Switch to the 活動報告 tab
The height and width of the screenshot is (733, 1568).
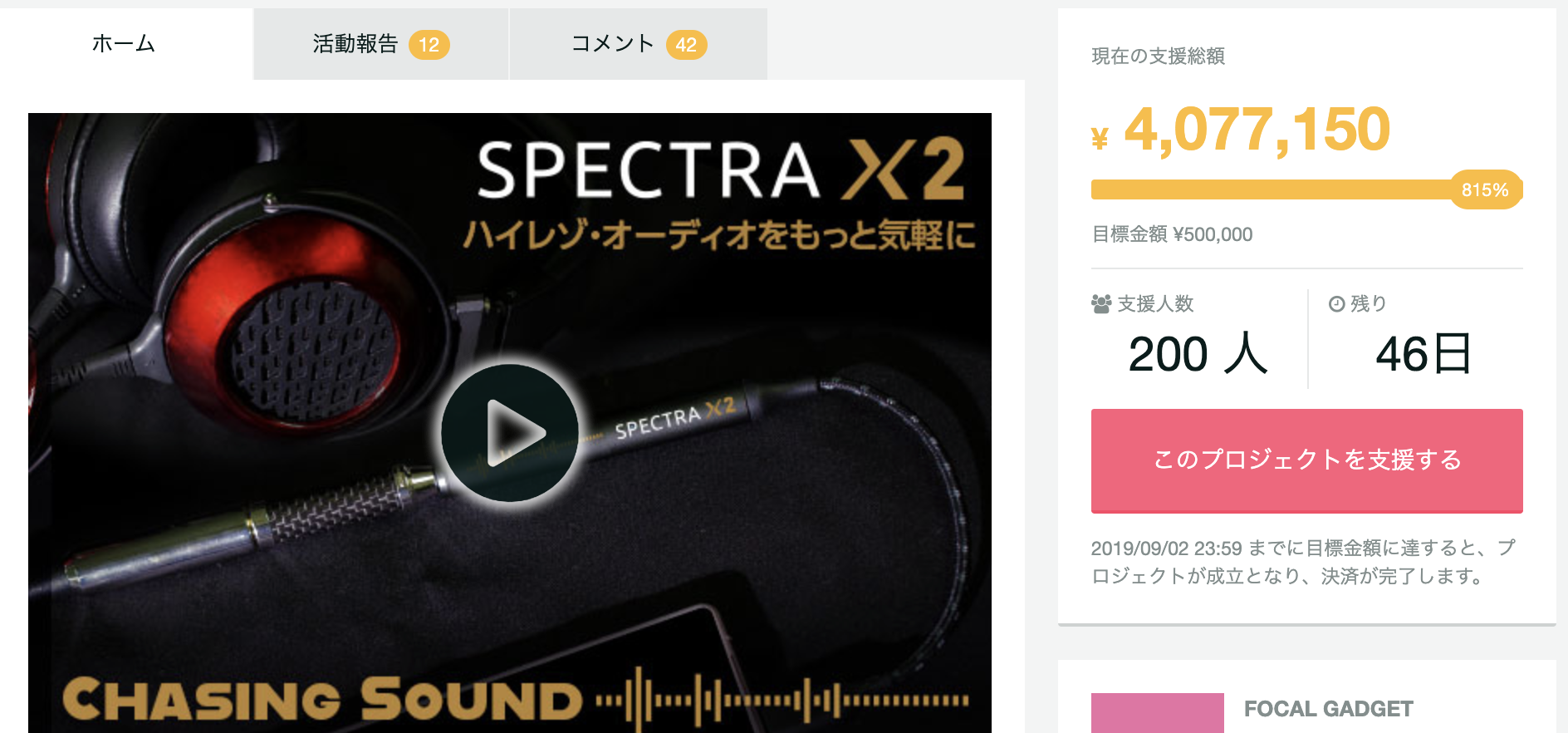coord(381,44)
